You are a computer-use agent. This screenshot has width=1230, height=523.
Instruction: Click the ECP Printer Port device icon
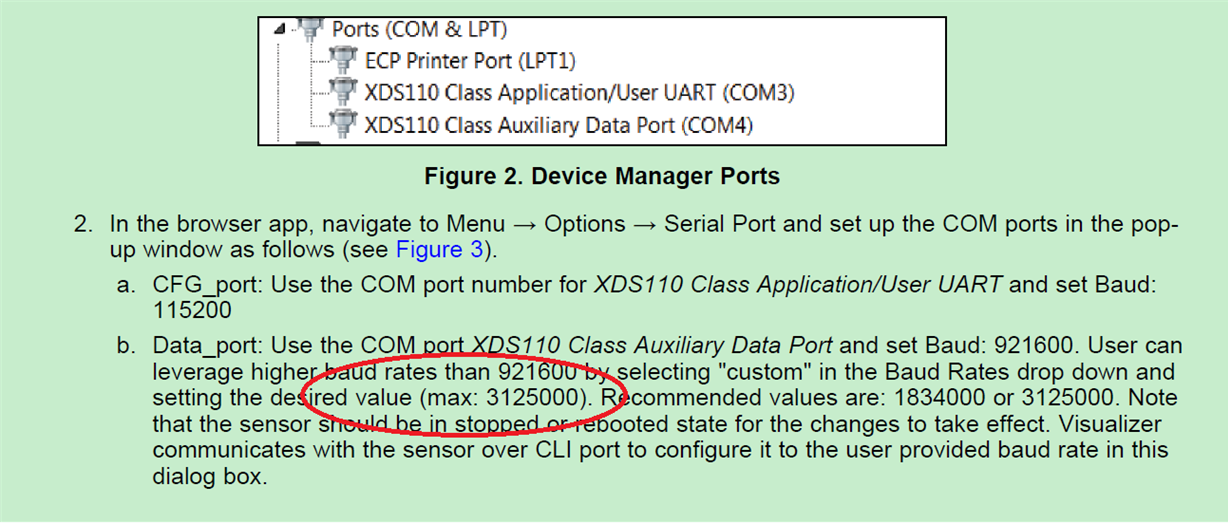[344, 61]
